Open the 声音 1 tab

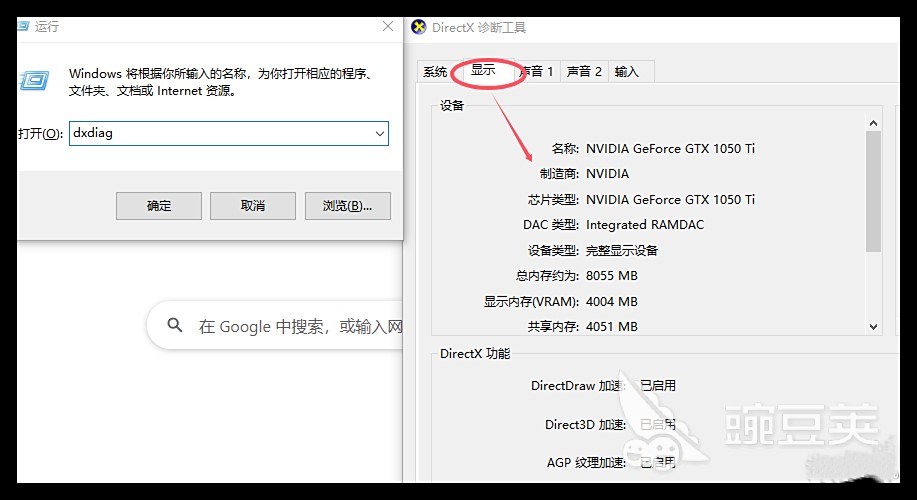click(538, 72)
